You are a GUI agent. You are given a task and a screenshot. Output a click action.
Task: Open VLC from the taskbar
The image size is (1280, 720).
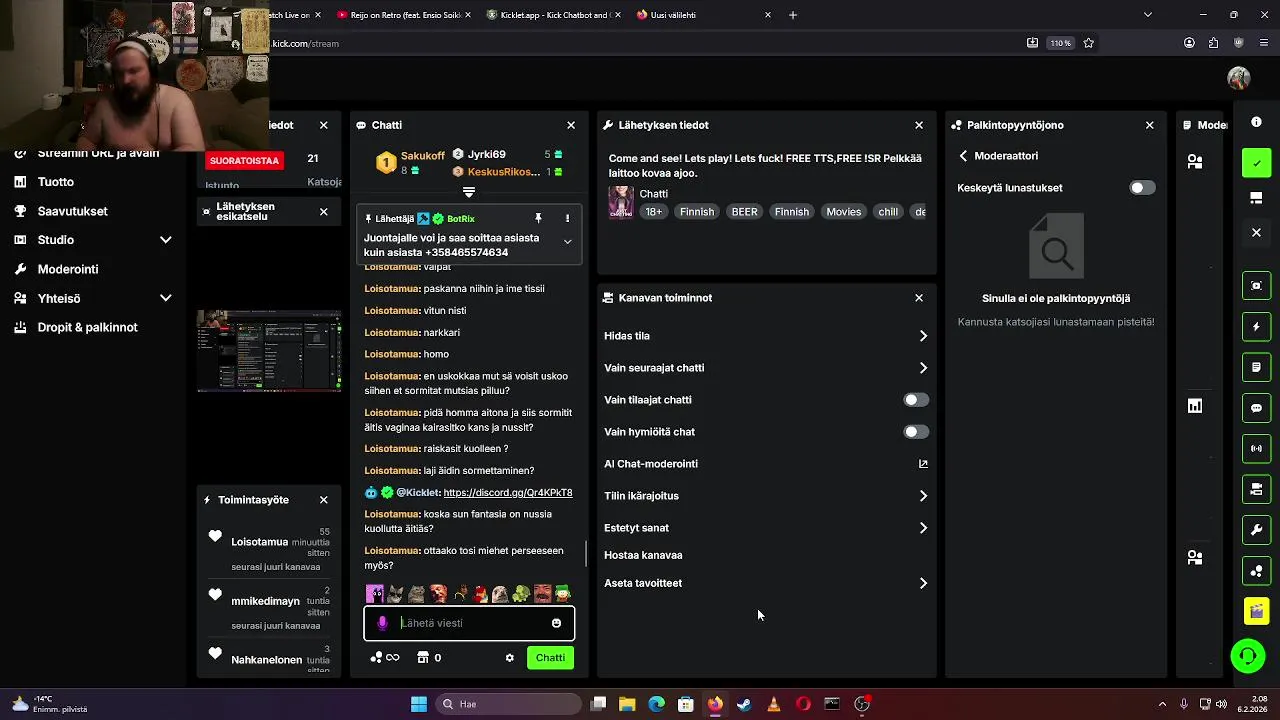pos(773,704)
